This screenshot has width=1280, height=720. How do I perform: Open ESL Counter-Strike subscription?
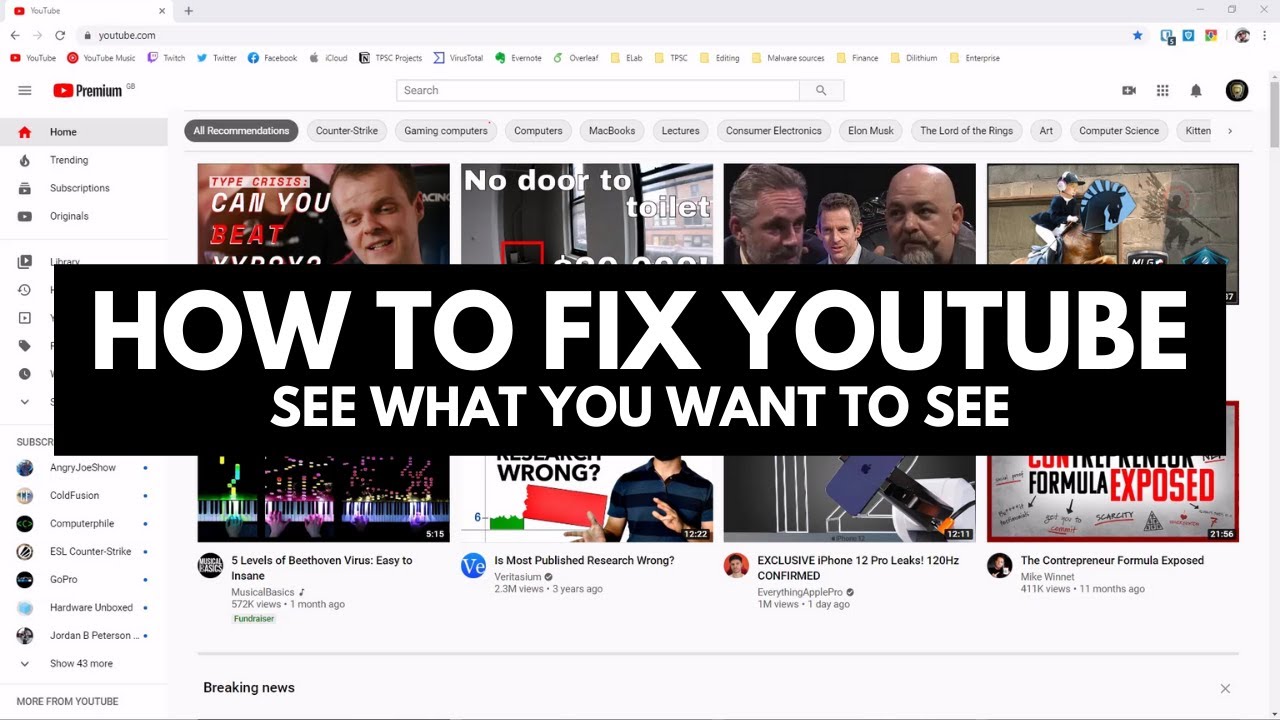coord(84,552)
